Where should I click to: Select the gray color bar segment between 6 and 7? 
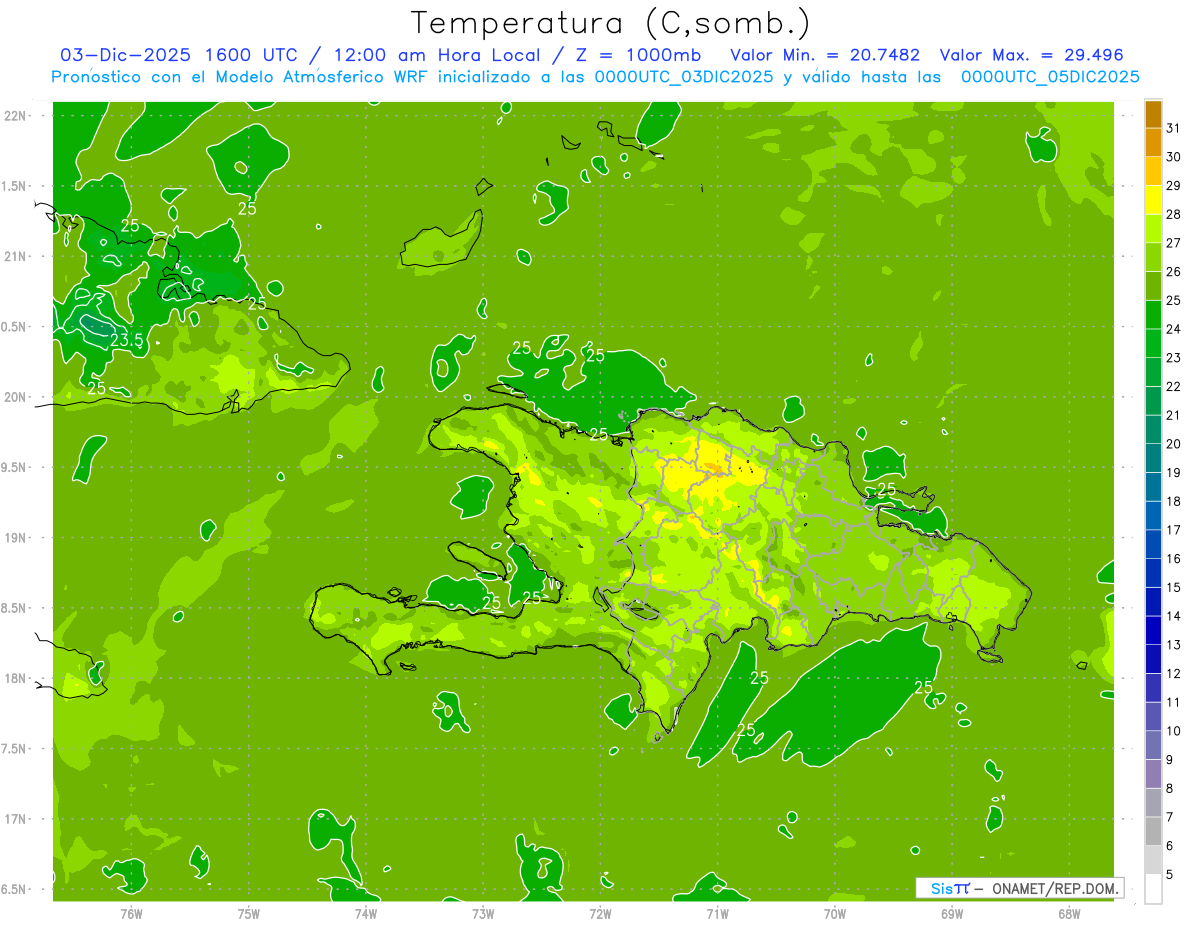click(1153, 832)
